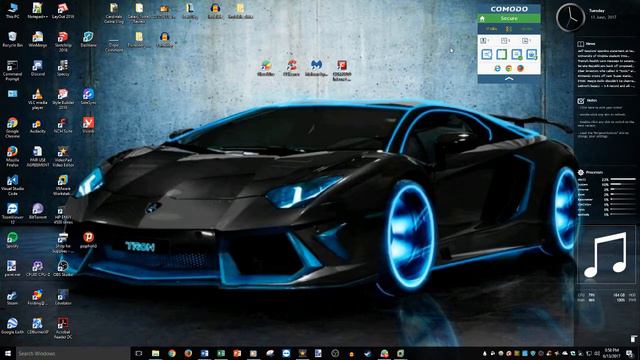
Task: Click the music note player gadget
Action: click(606, 255)
